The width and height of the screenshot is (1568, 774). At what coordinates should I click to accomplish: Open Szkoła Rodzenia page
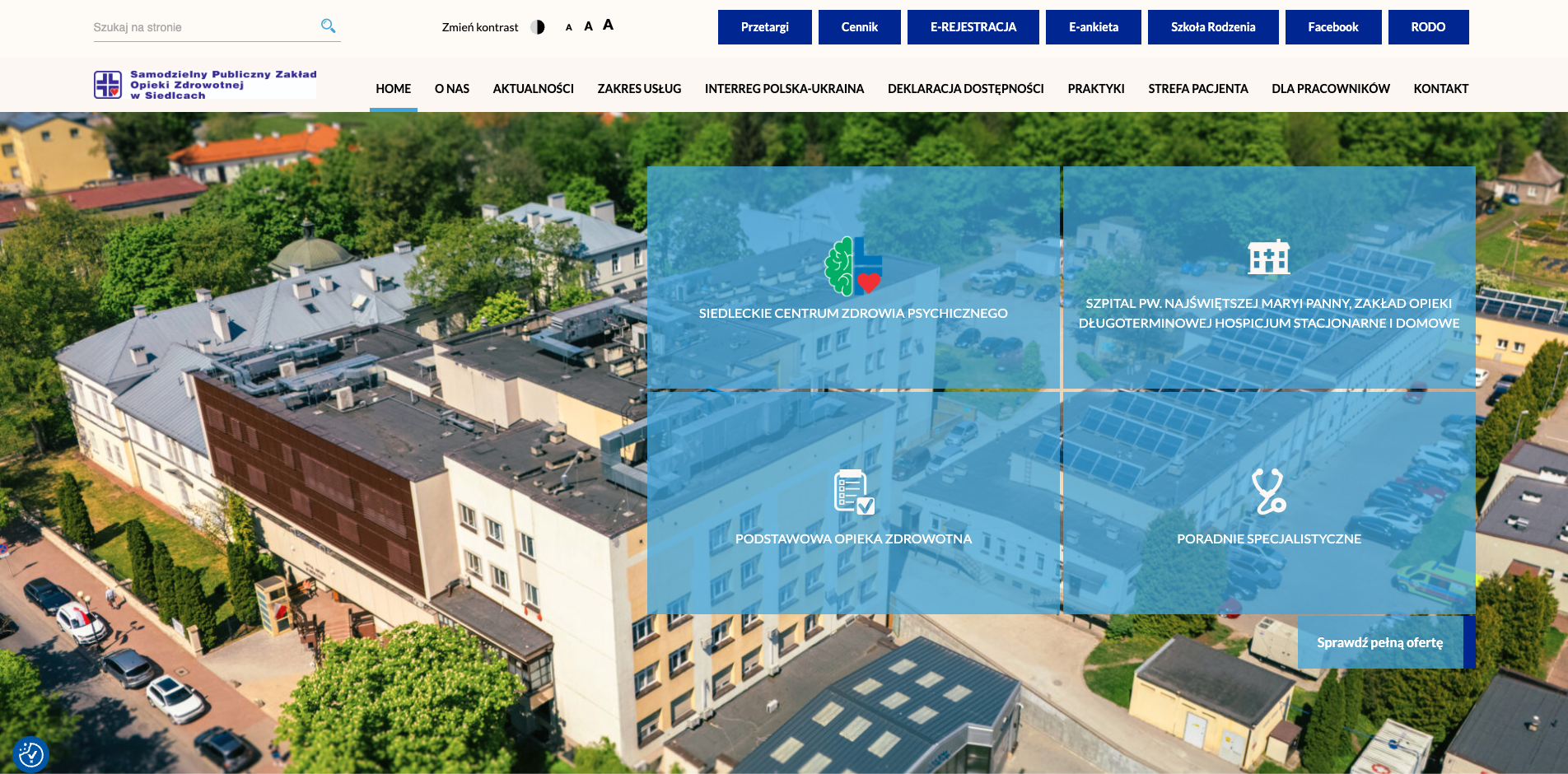(1213, 27)
